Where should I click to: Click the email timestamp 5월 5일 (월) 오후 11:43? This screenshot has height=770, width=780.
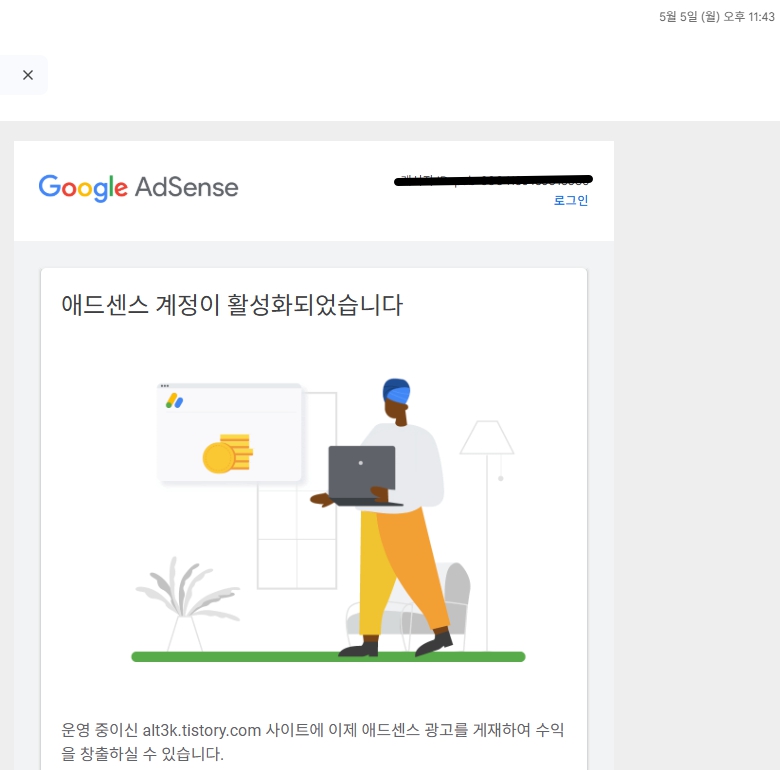[716, 17]
